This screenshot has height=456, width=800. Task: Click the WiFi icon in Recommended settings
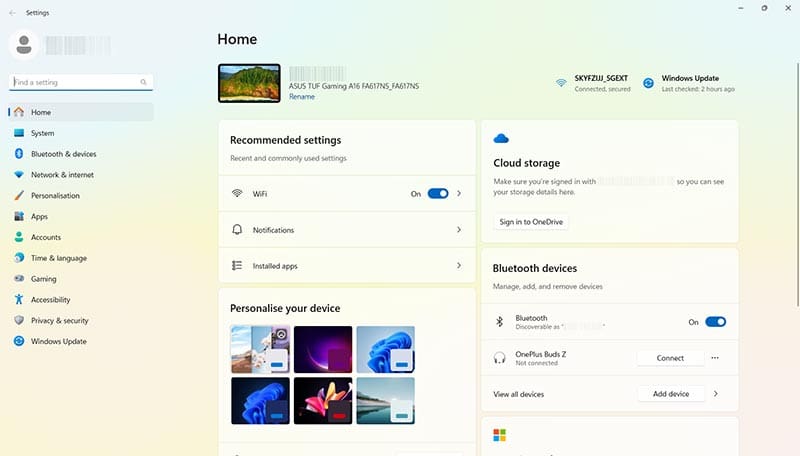click(237, 193)
